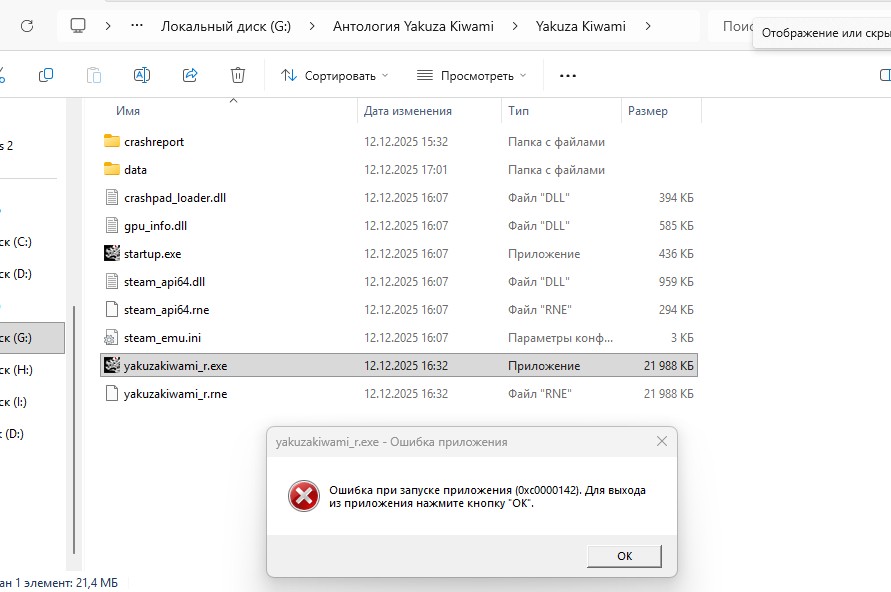This screenshot has width=891, height=592.
Task: Click the monitor icon in address bar
Action: [x=78, y=26]
